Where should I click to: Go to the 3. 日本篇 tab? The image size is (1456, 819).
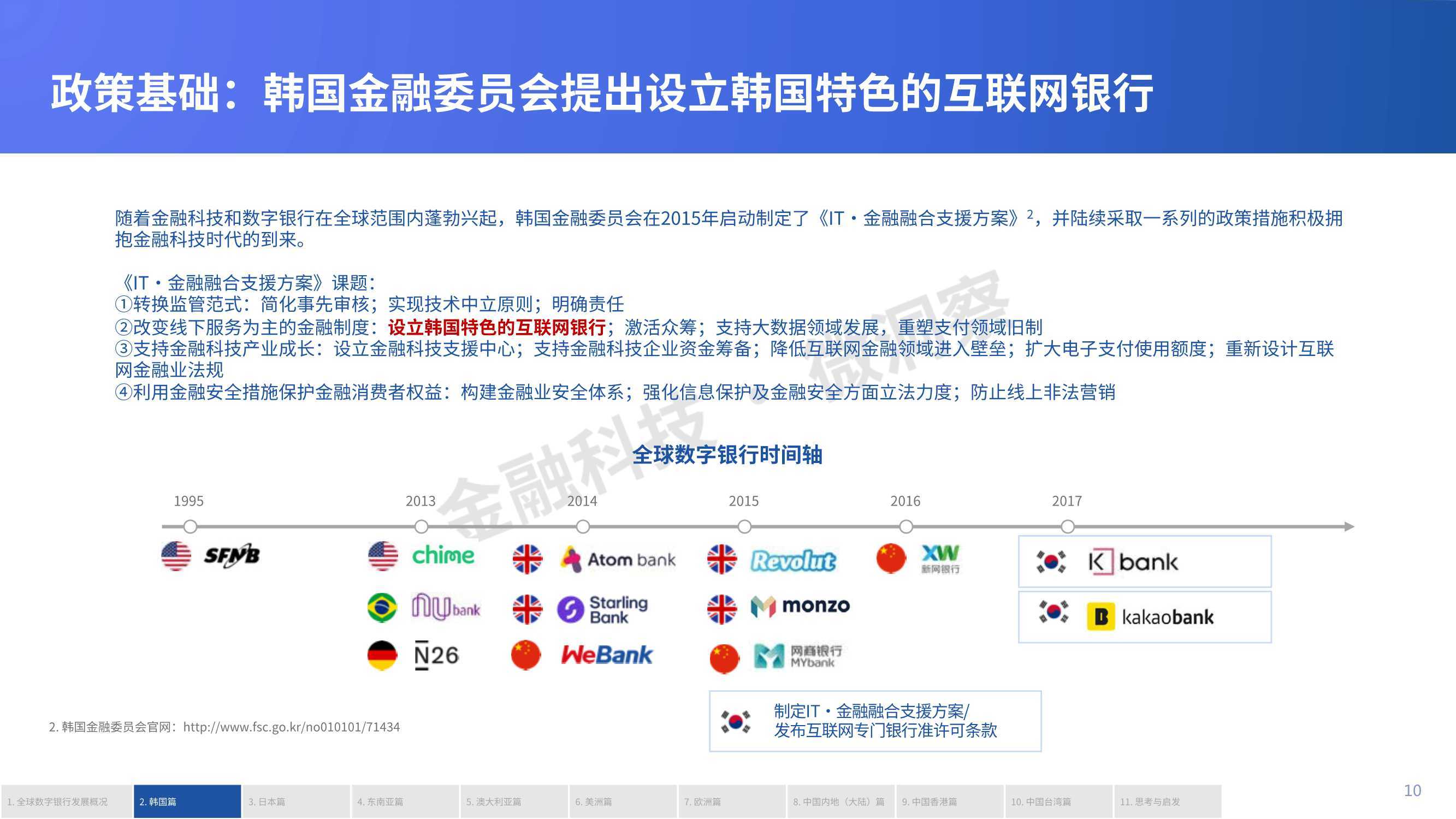[x=296, y=802]
